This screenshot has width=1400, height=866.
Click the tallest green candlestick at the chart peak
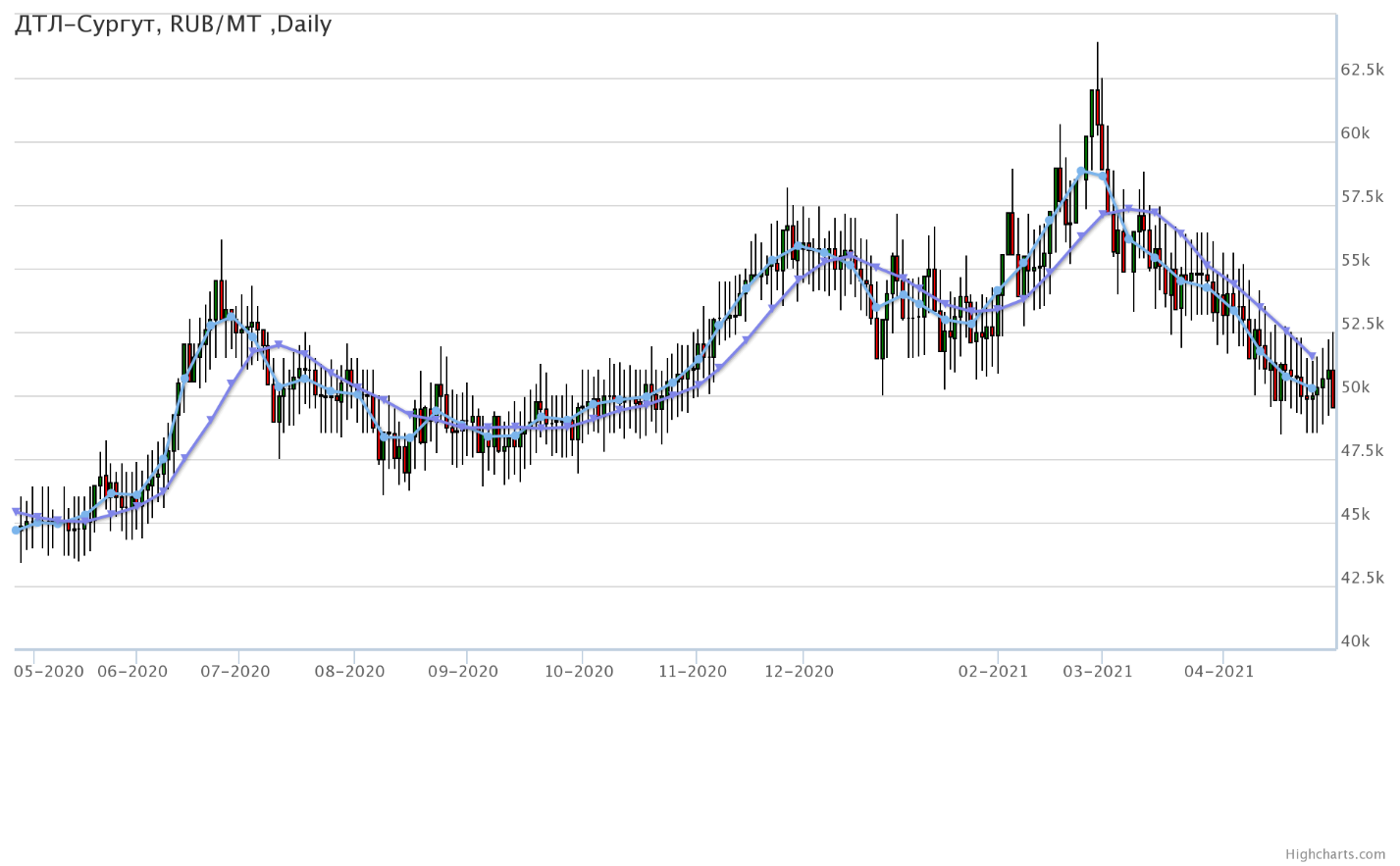point(1092,113)
